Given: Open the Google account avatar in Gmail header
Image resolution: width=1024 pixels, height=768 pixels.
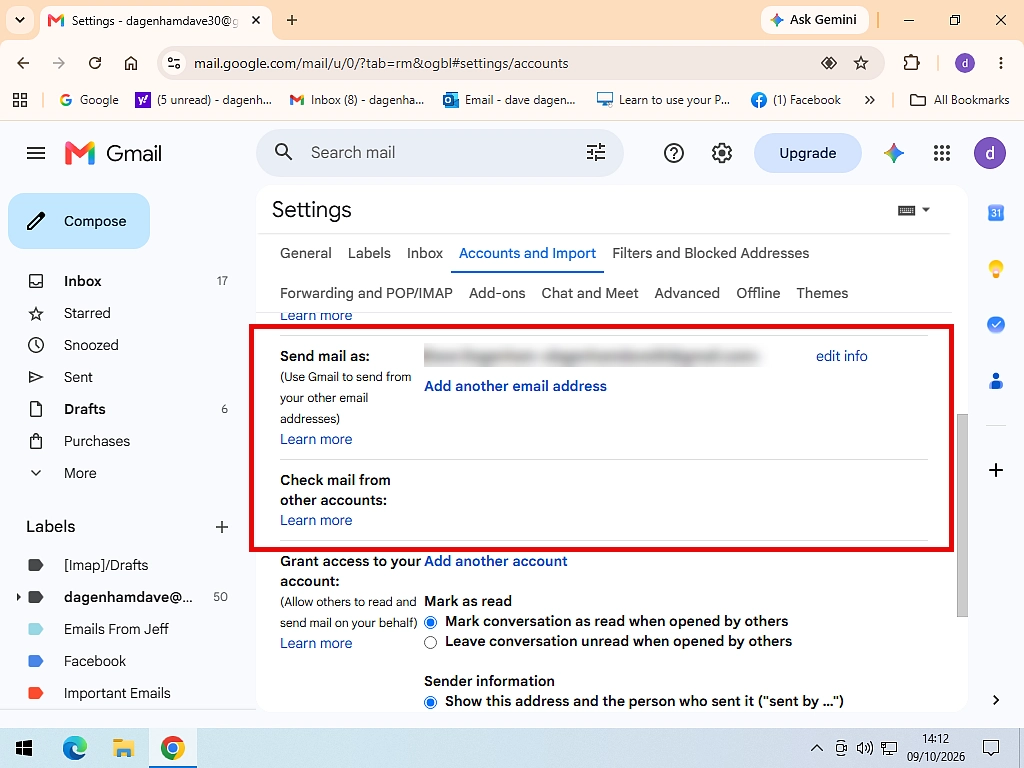Looking at the screenshot, I should coord(990,153).
